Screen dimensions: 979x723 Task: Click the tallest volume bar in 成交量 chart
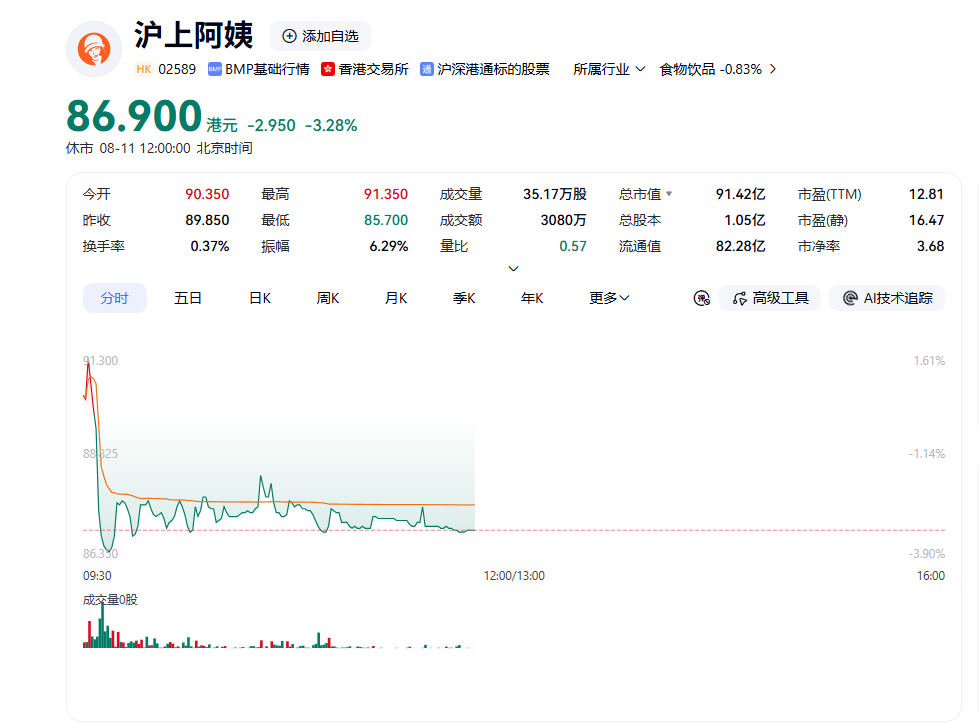tap(102, 625)
